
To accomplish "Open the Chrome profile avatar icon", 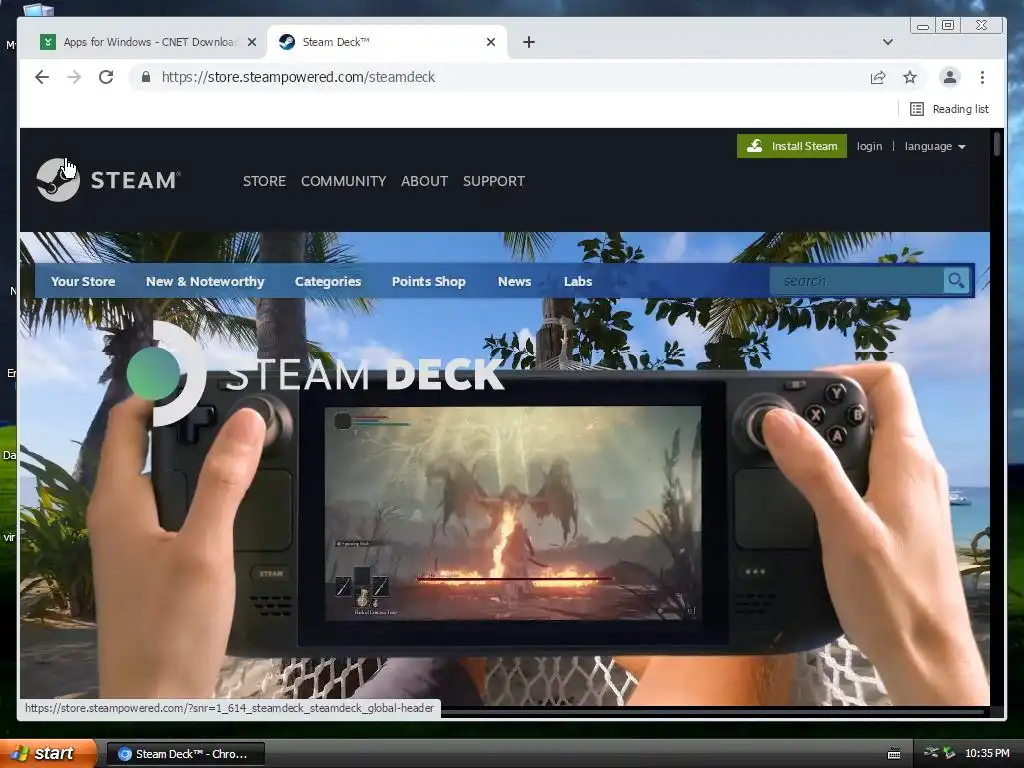I will pos(950,77).
